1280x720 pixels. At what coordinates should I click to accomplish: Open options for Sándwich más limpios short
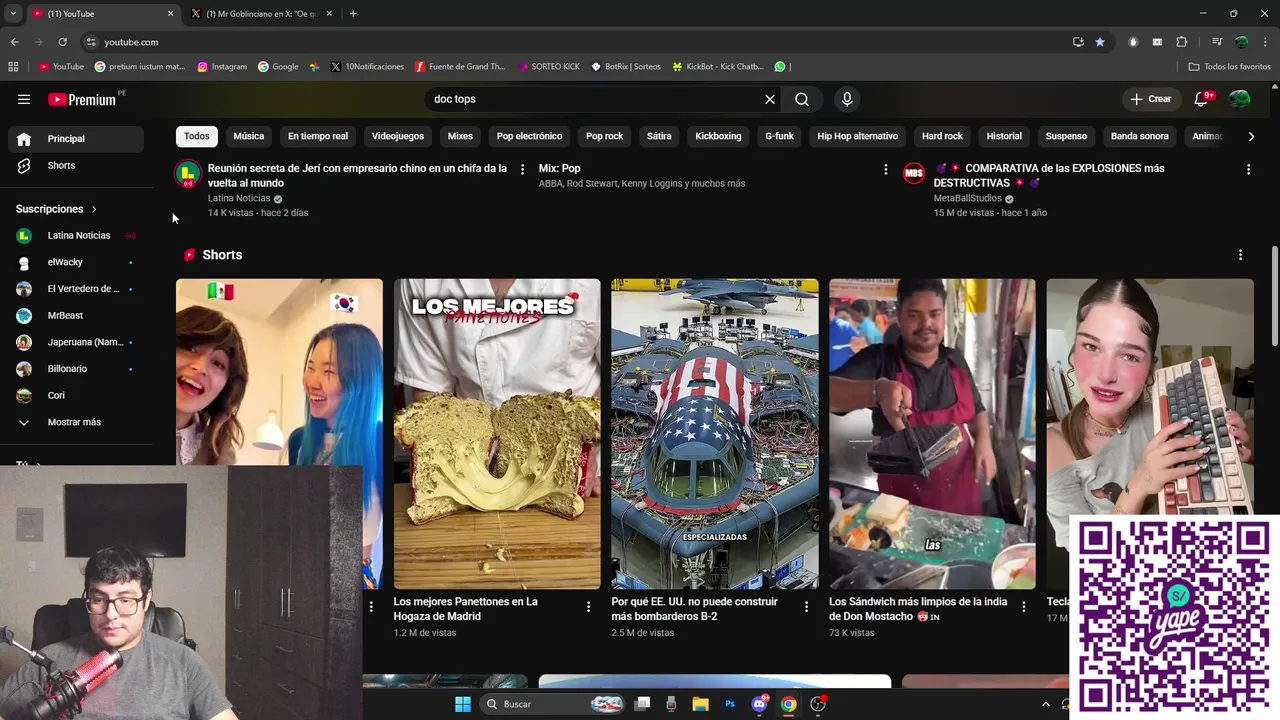pos(1023,606)
